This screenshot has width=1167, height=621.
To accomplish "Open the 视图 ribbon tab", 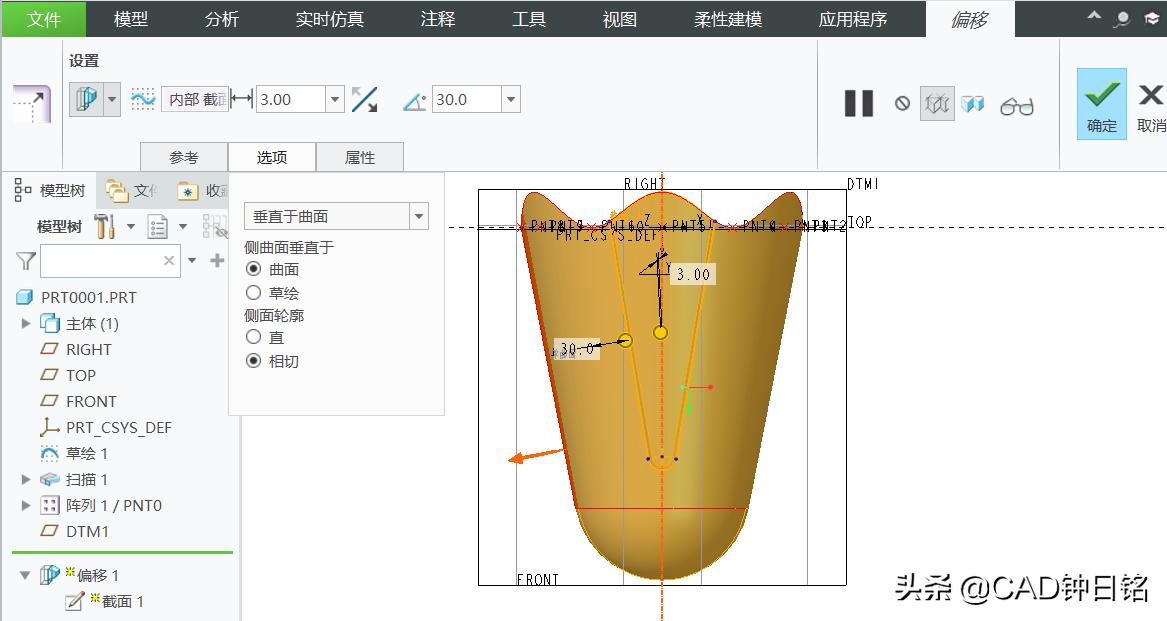I will (620, 19).
